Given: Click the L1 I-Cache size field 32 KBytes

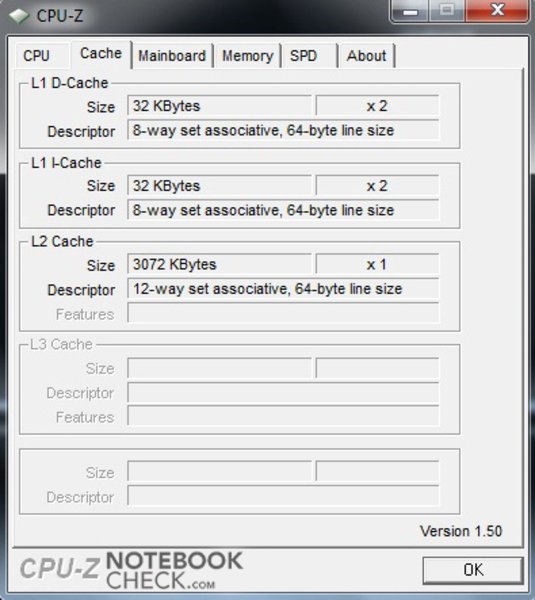Looking at the screenshot, I should click(x=219, y=186).
